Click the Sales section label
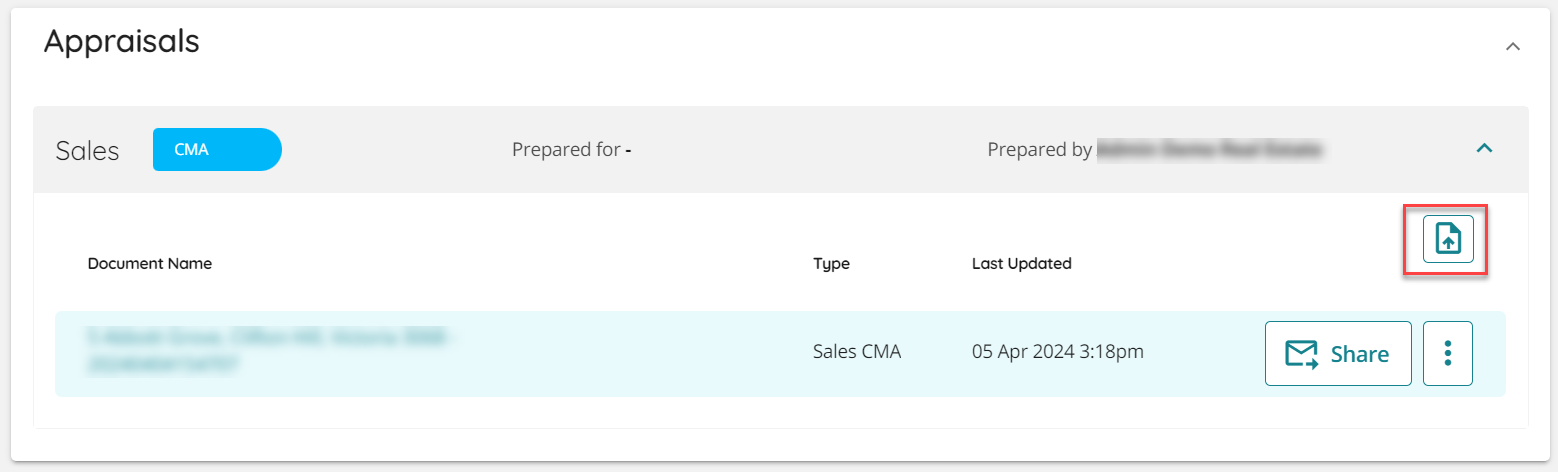 [87, 150]
